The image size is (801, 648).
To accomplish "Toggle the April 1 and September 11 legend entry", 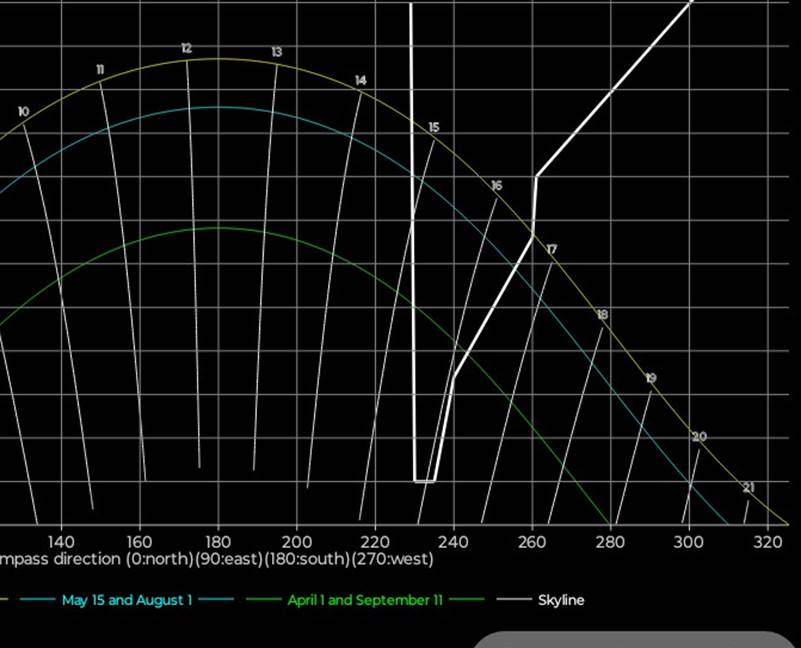I will (x=365, y=600).
